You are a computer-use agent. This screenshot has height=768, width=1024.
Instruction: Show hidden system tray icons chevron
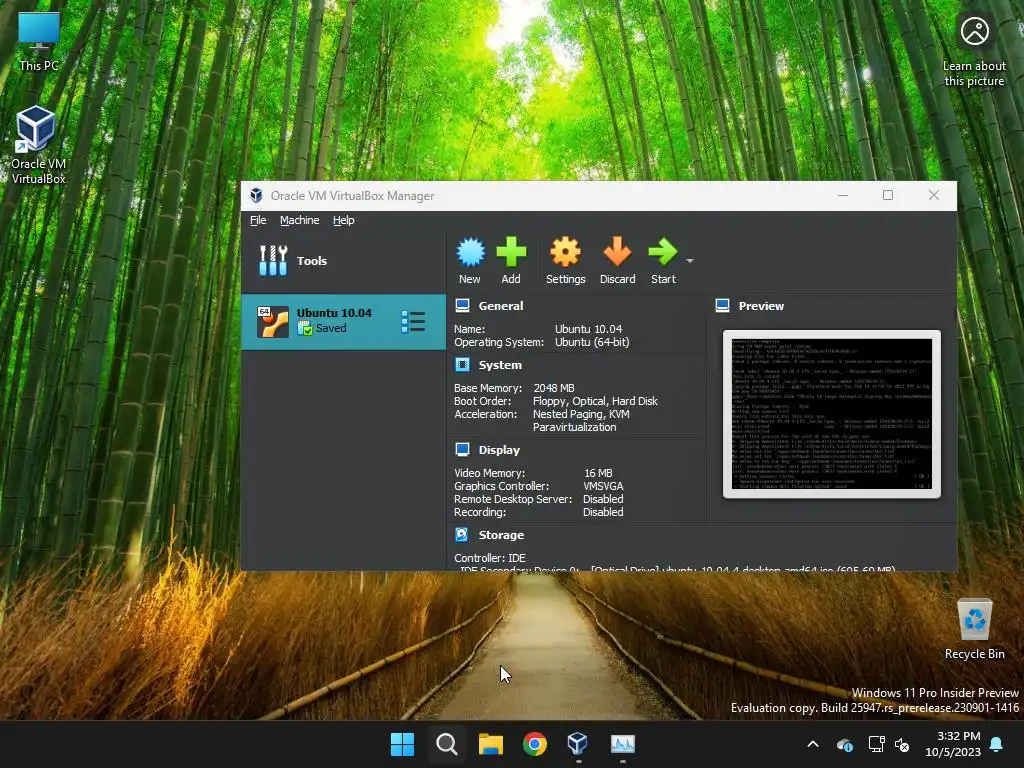coord(812,744)
